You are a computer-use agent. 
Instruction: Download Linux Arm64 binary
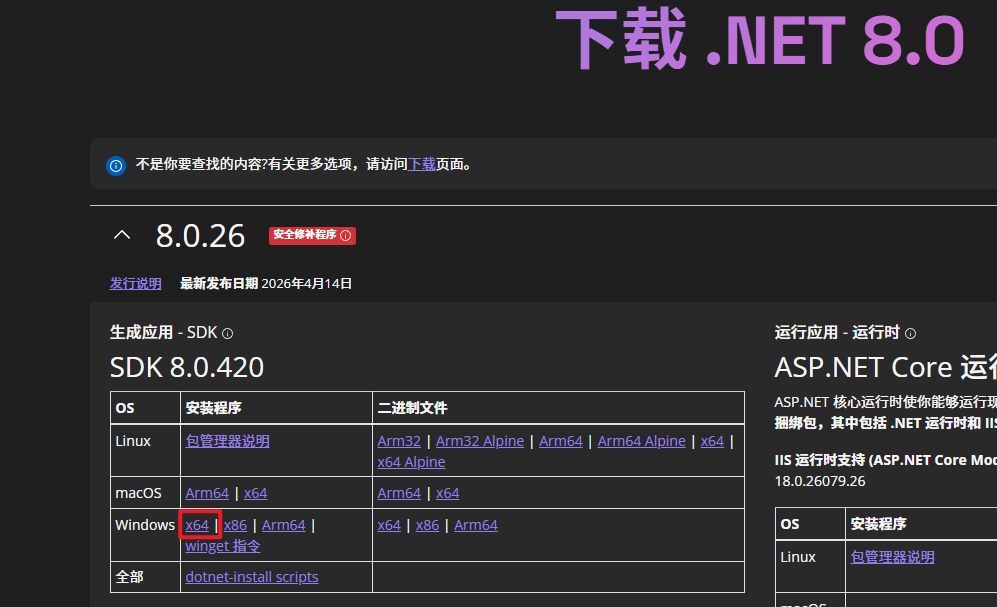(561, 441)
